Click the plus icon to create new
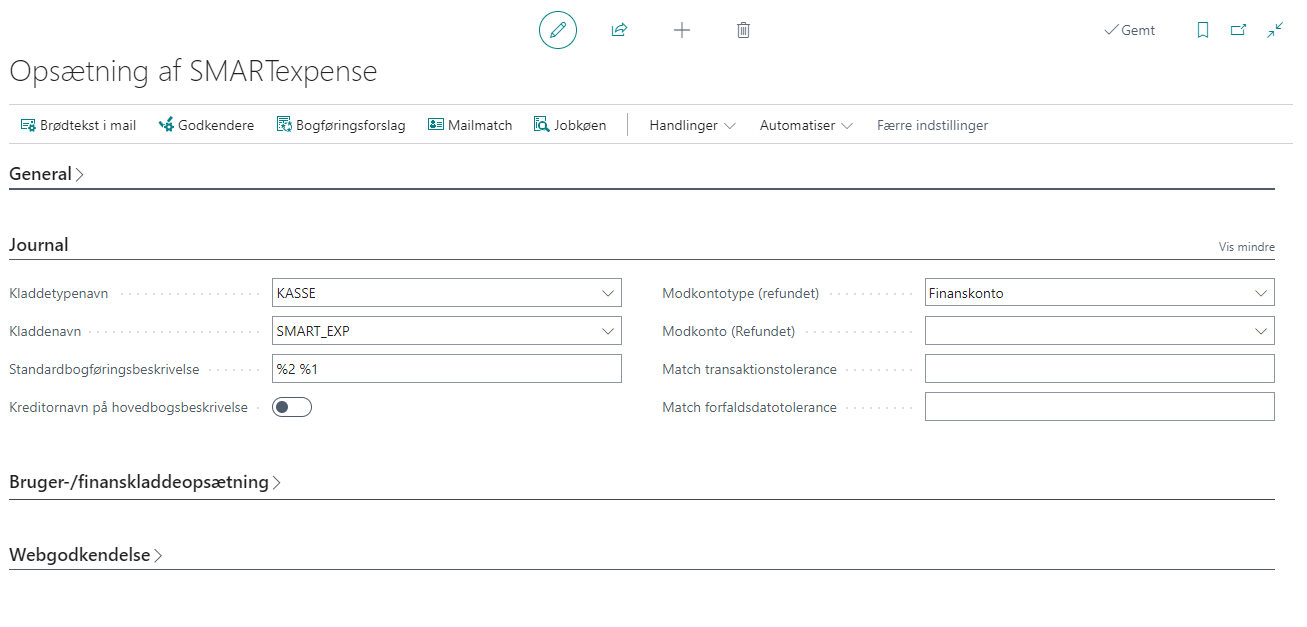The image size is (1307, 627). tap(682, 30)
